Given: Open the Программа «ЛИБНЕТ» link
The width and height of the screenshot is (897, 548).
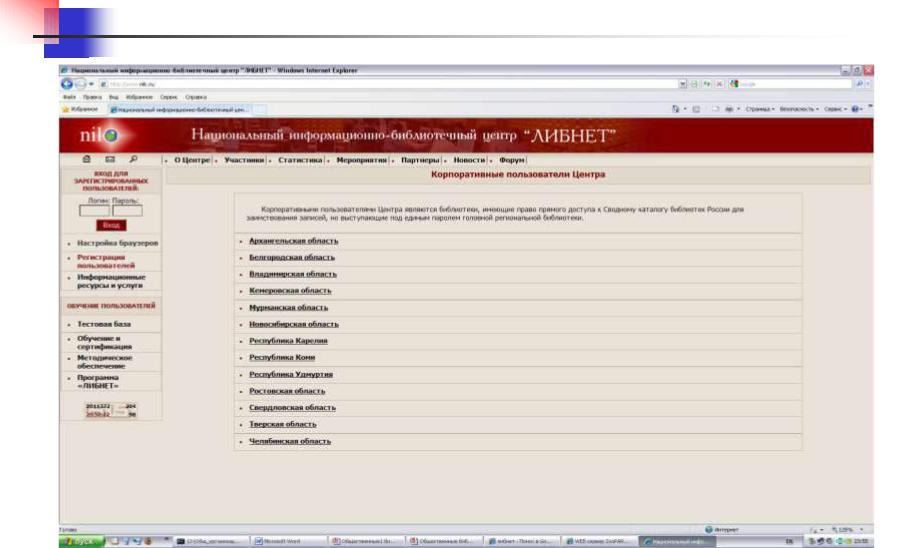Looking at the screenshot, I should [98, 382].
